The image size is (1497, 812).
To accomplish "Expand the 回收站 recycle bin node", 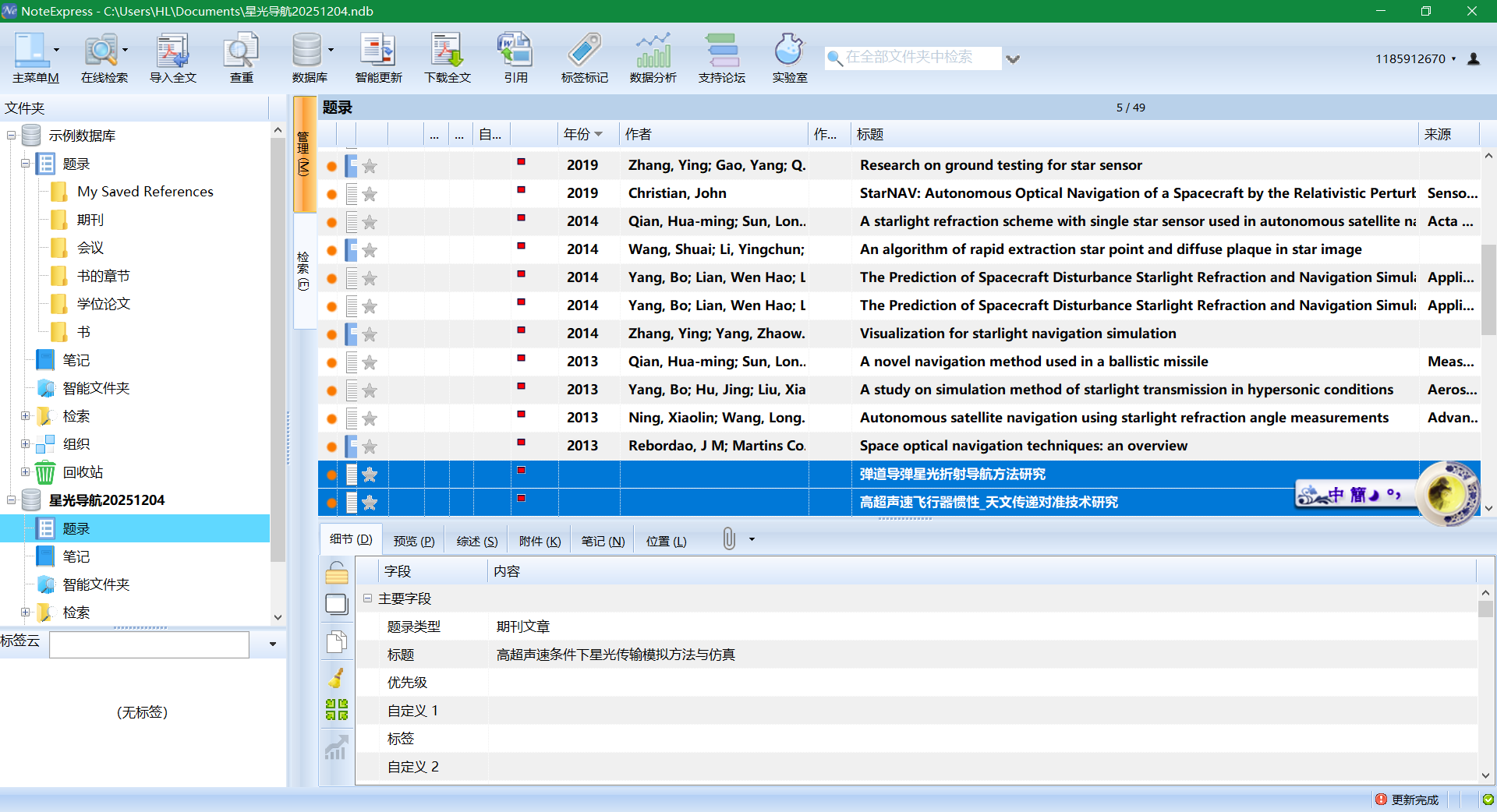I will tap(25, 472).
